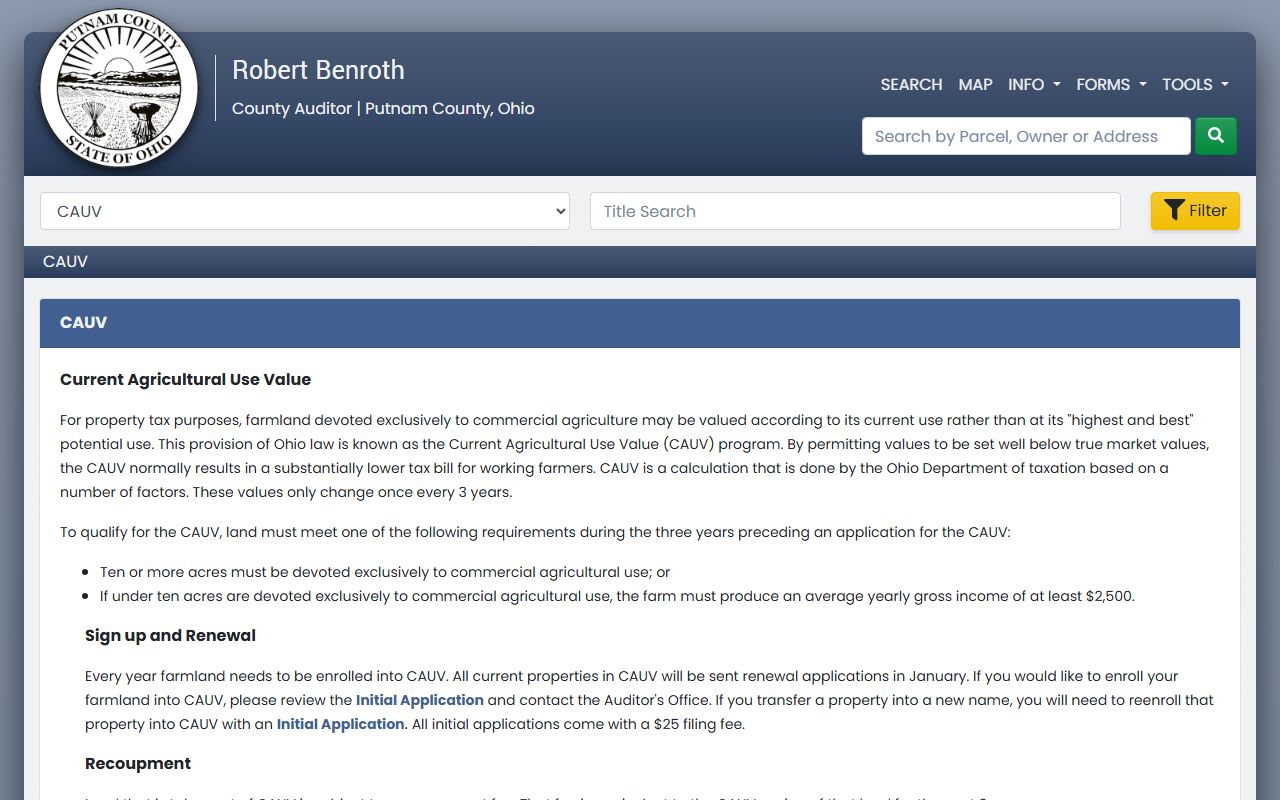Expand the FORMS dropdown menu
Image resolution: width=1280 pixels, height=800 pixels.
click(1110, 85)
